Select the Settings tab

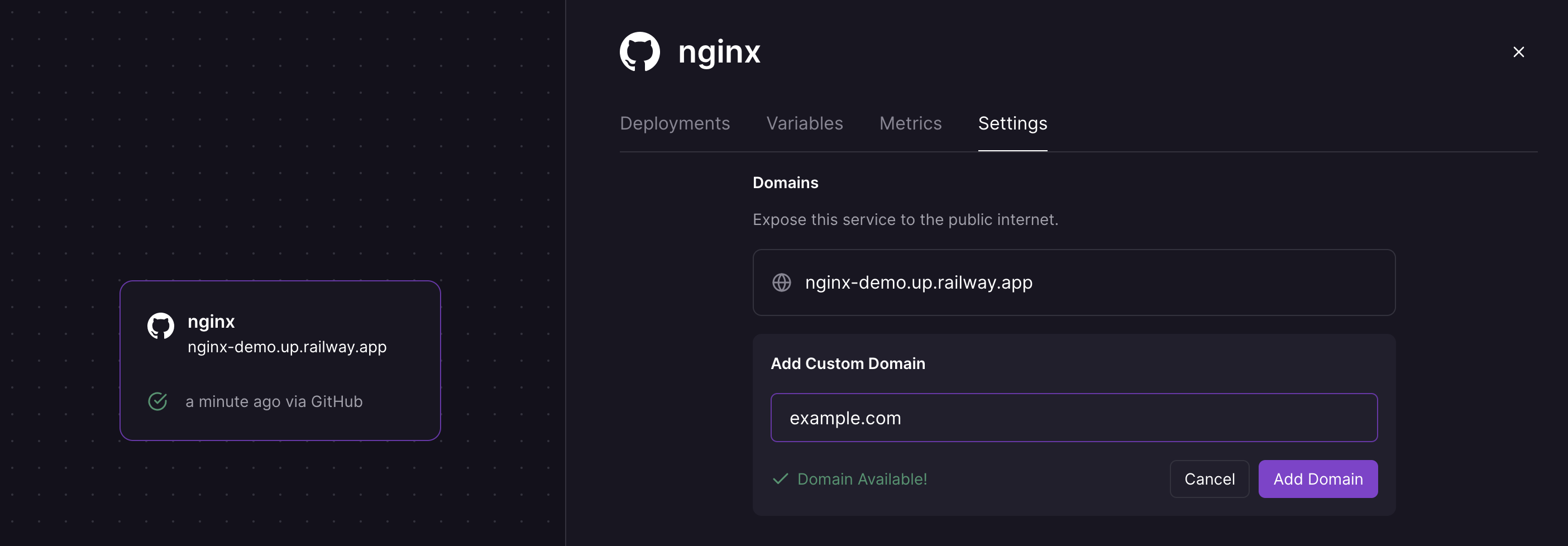1012,123
